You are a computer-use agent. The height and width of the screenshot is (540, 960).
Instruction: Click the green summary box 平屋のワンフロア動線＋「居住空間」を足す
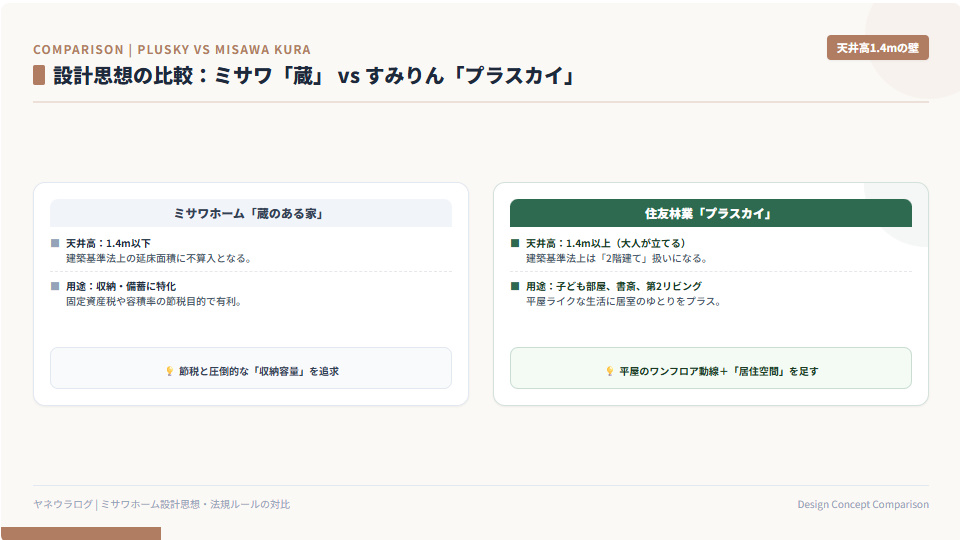point(711,368)
